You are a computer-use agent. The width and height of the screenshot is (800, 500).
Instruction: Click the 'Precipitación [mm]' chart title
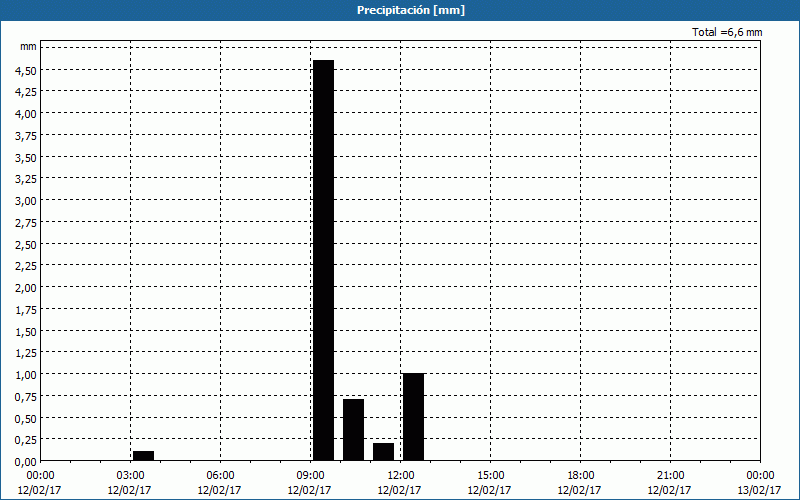411,10
